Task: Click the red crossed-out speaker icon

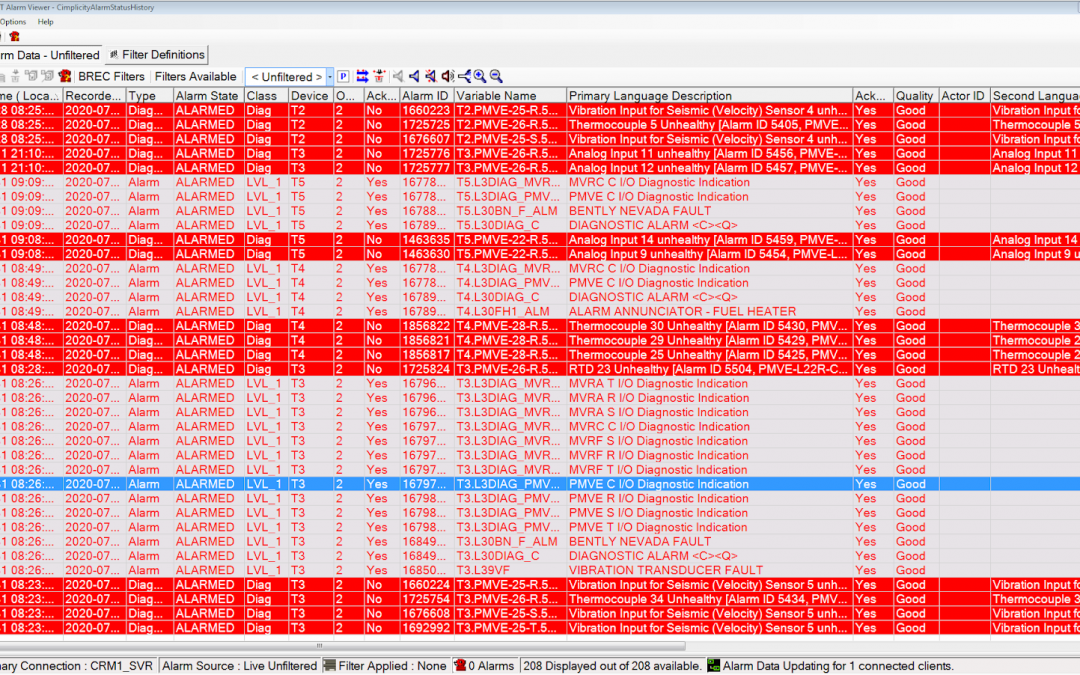Action: (x=430, y=76)
